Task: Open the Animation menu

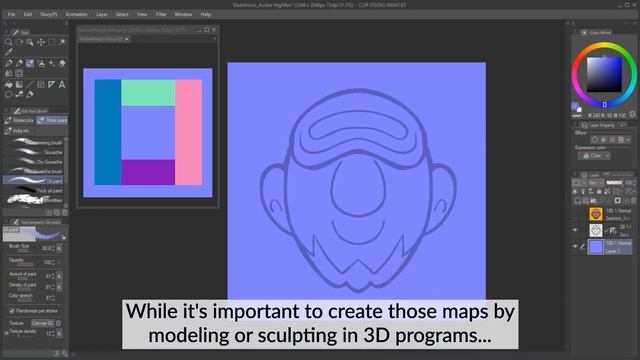Action: click(76, 14)
